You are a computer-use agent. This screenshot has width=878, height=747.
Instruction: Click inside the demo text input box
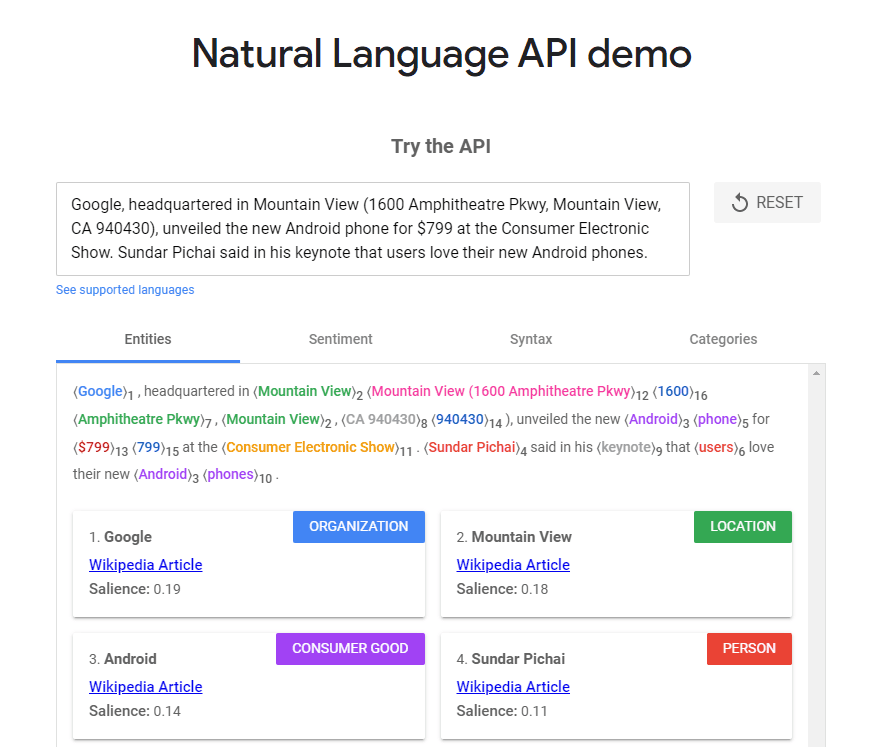(x=372, y=229)
